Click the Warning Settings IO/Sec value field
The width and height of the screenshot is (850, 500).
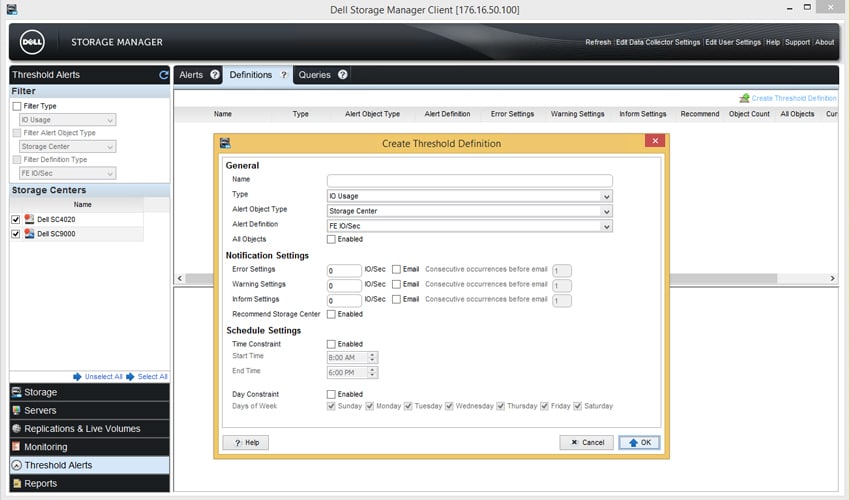pyautogui.click(x=344, y=285)
